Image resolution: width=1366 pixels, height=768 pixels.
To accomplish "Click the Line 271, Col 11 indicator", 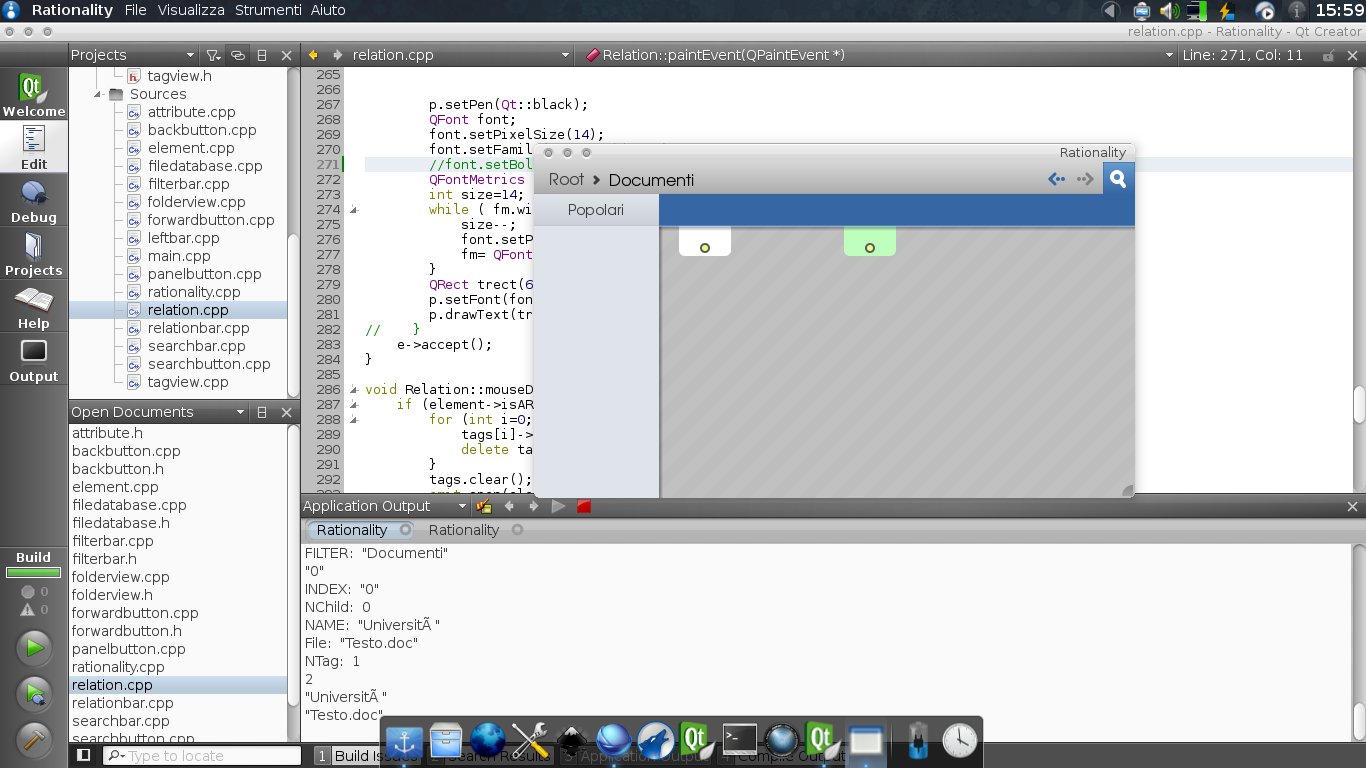I will [x=1243, y=55].
